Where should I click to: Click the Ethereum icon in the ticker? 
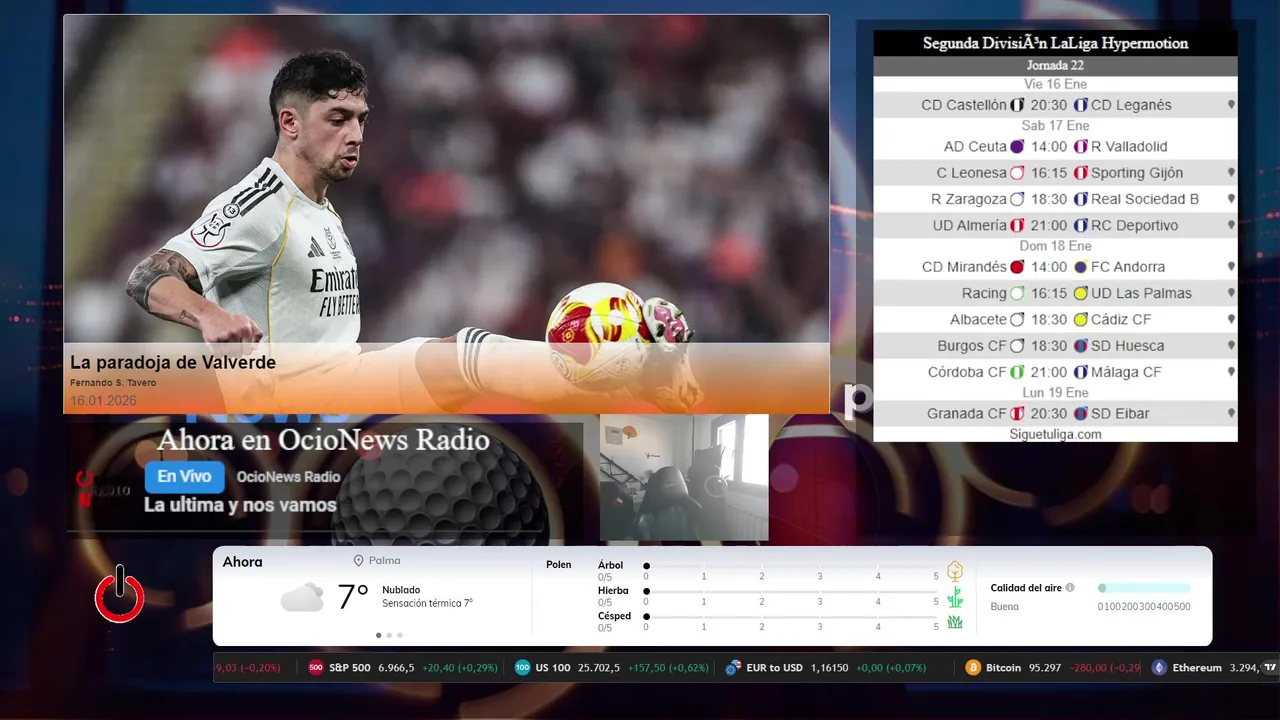pos(1159,667)
